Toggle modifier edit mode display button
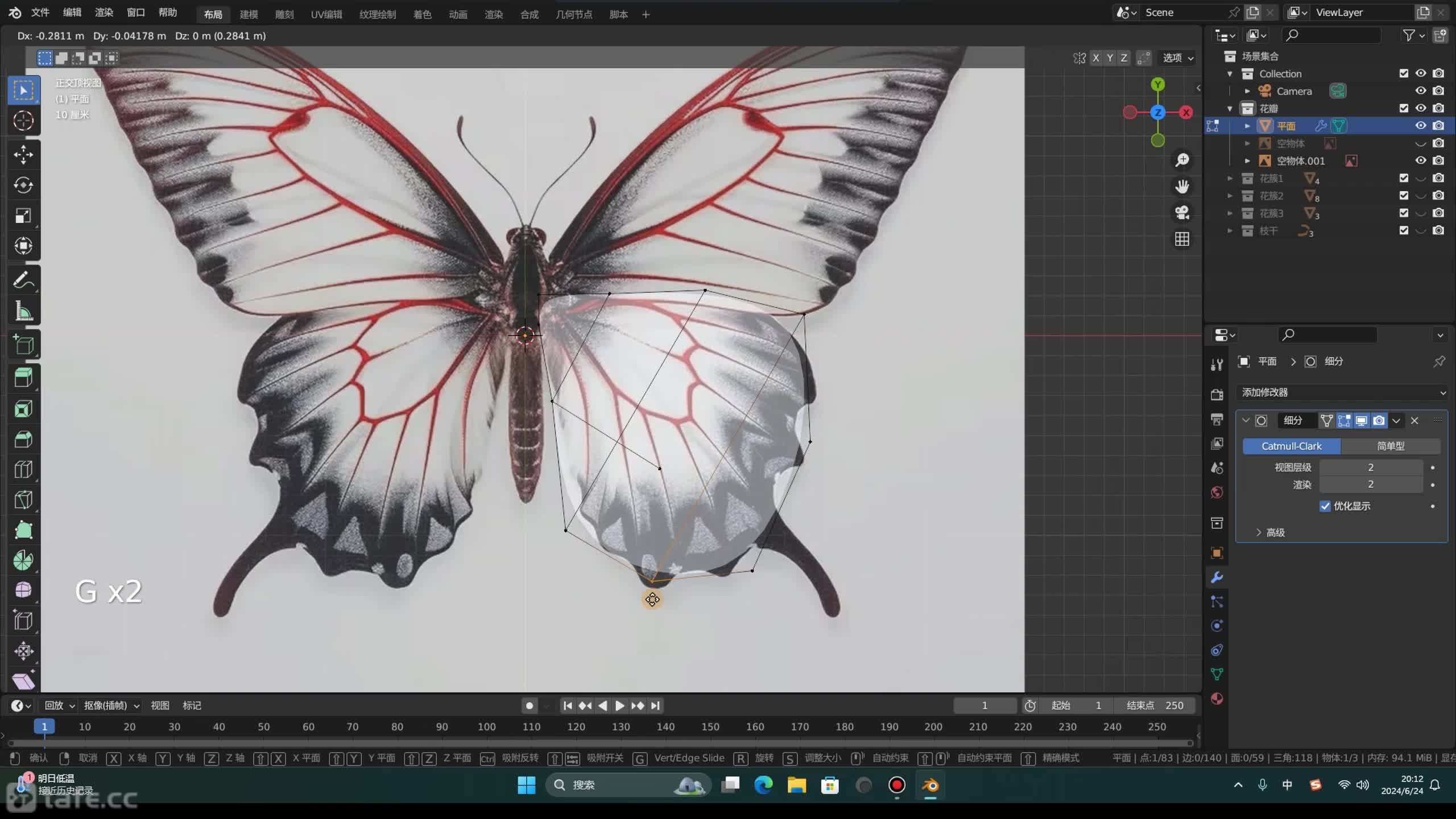 pyautogui.click(x=1344, y=420)
